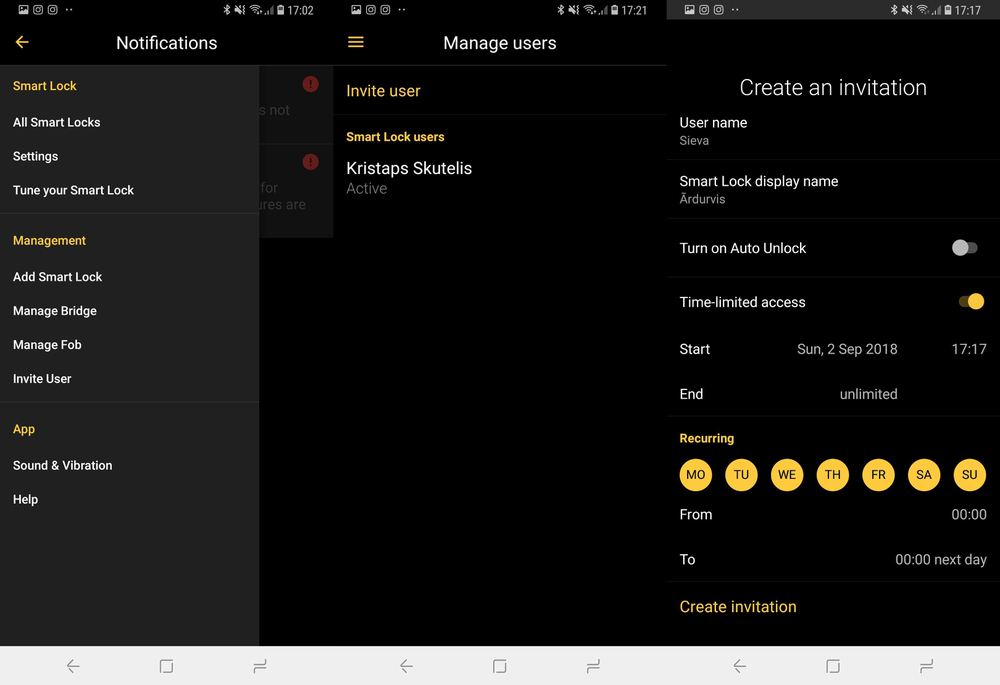1000x685 pixels.
Task: Toggle the TH recurring day
Action: (x=832, y=475)
